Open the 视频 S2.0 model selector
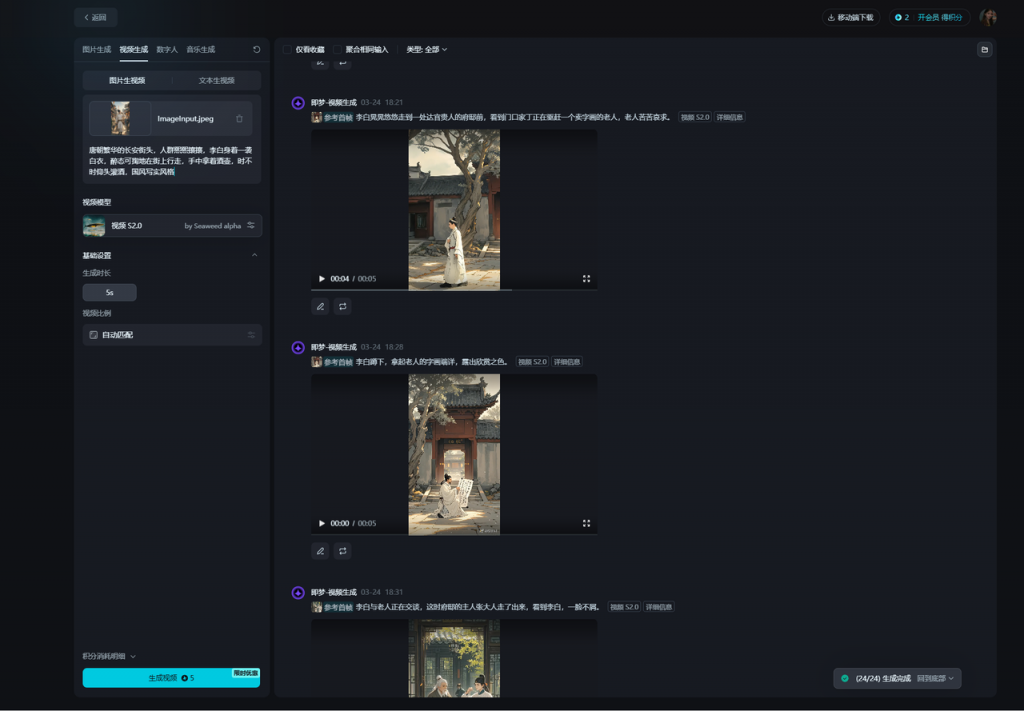 [172, 225]
